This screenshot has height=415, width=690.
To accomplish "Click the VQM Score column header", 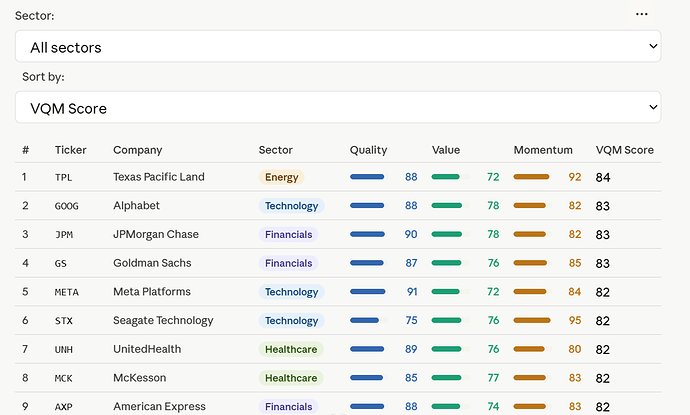I will click(x=624, y=150).
